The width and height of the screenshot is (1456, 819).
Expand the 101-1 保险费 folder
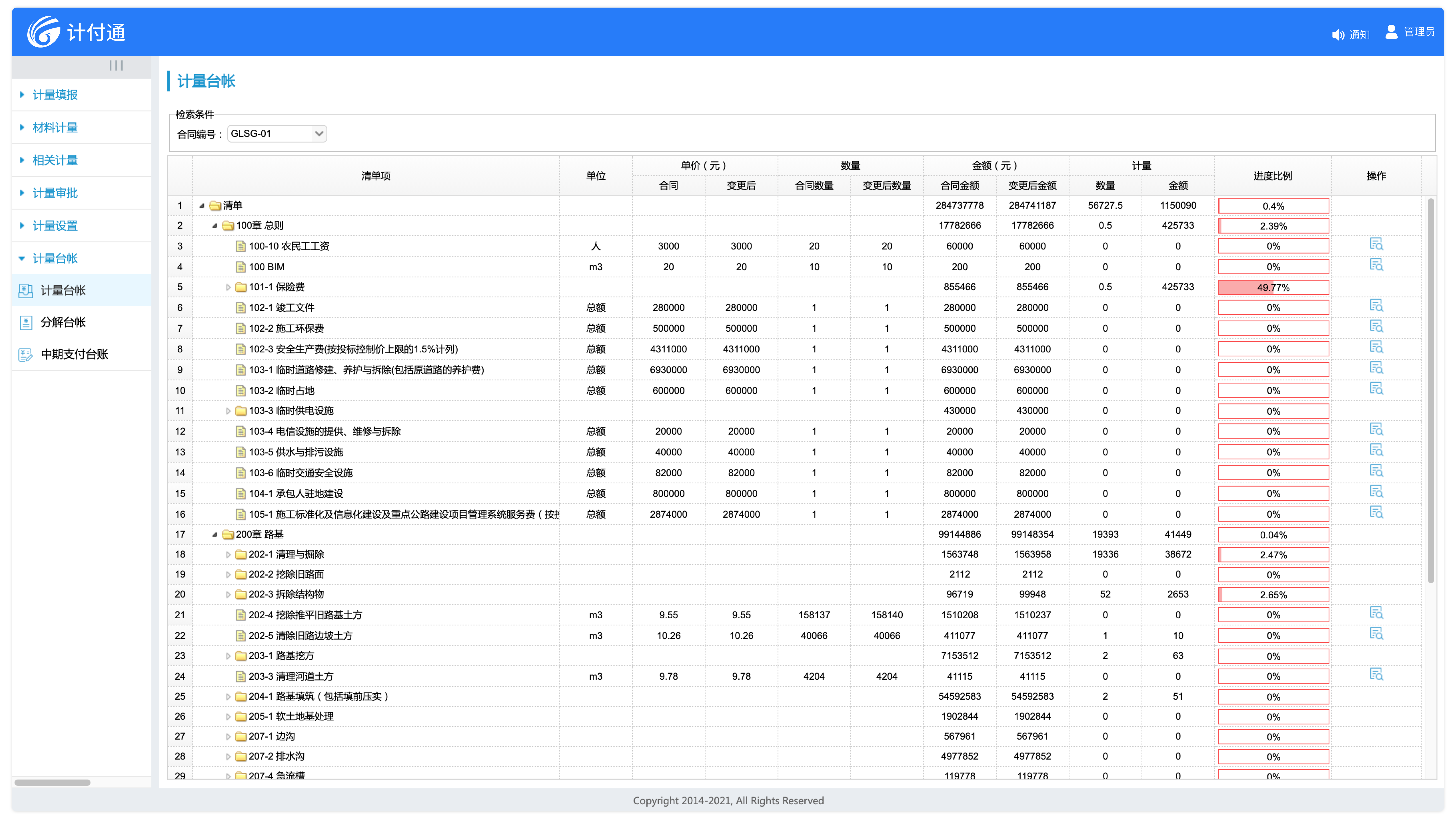click(228, 287)
